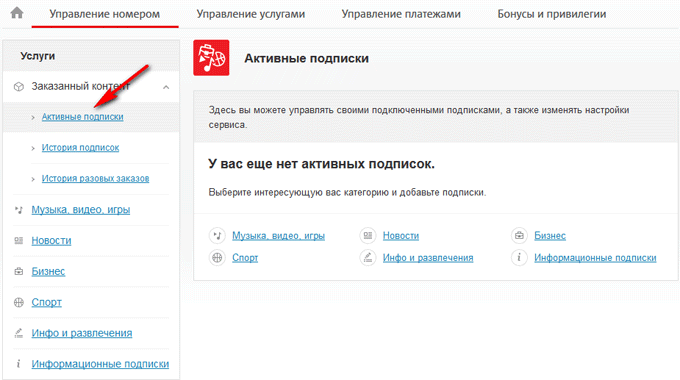Click the circled Спорт icon in main panel

pos(217,258)
